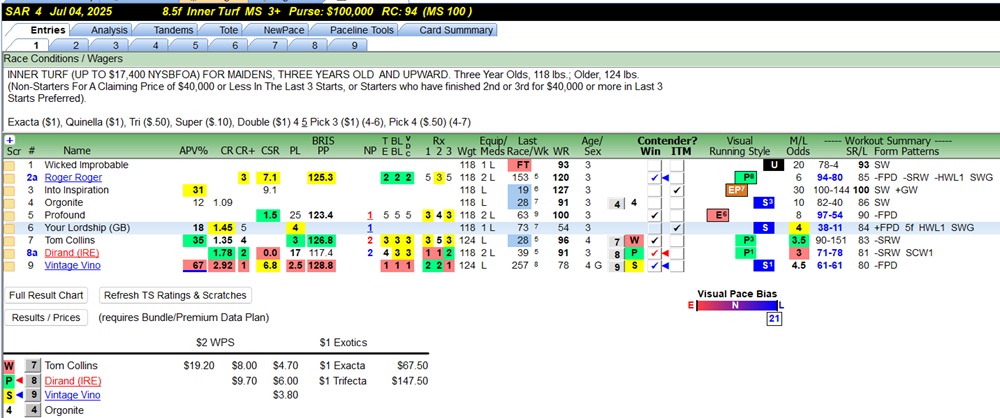Open Vintage Vino link in the results panel
Screen dimensions: 1000x418
point(73,396)
